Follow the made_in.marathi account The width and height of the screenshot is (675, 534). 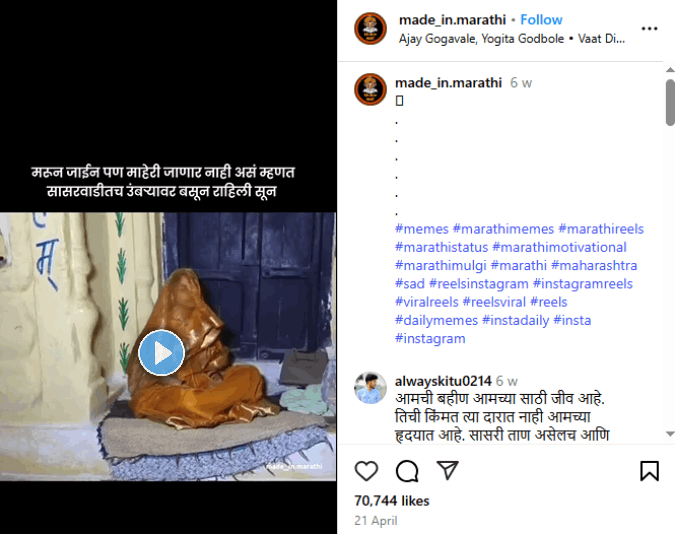[x=541, y=20]
